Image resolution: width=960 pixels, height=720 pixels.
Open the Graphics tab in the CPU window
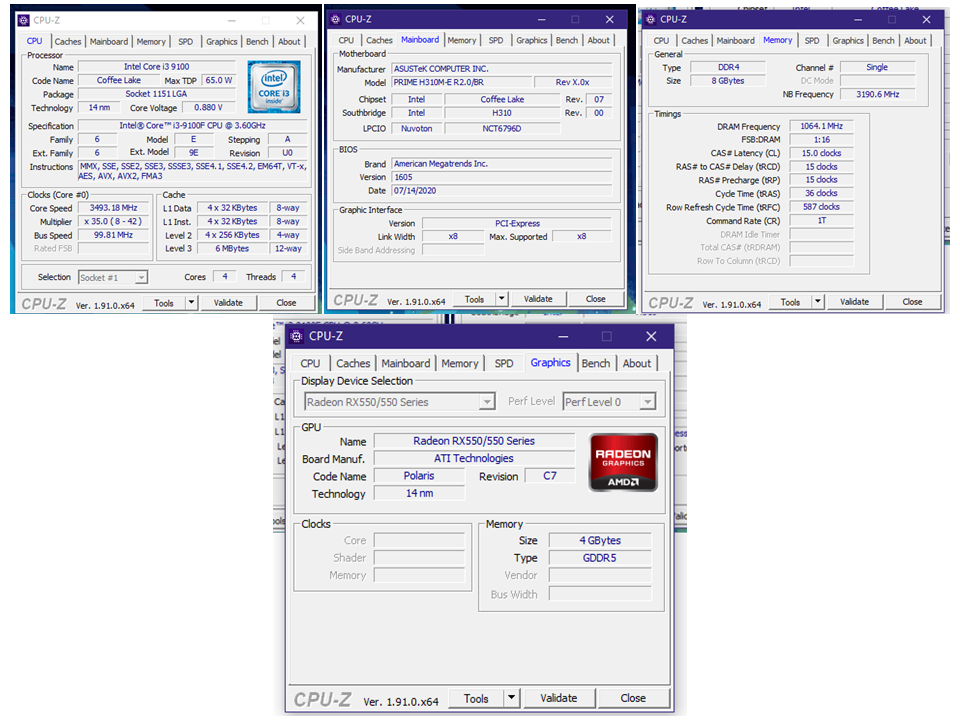(222, 42)
